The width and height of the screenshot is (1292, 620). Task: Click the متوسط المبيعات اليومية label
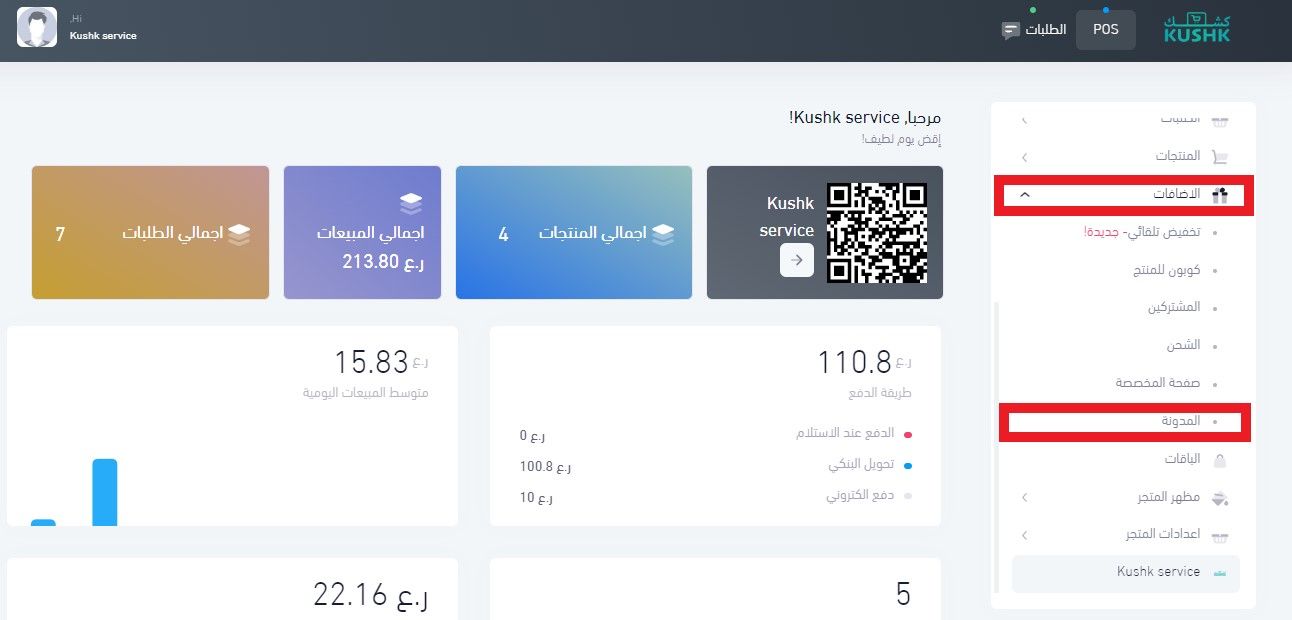(366, 393)
